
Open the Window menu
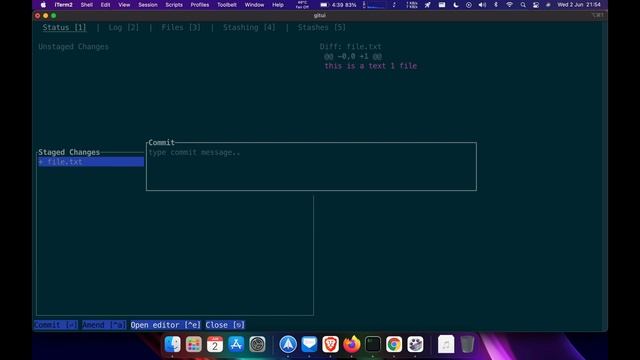click(x=254, y=5)
